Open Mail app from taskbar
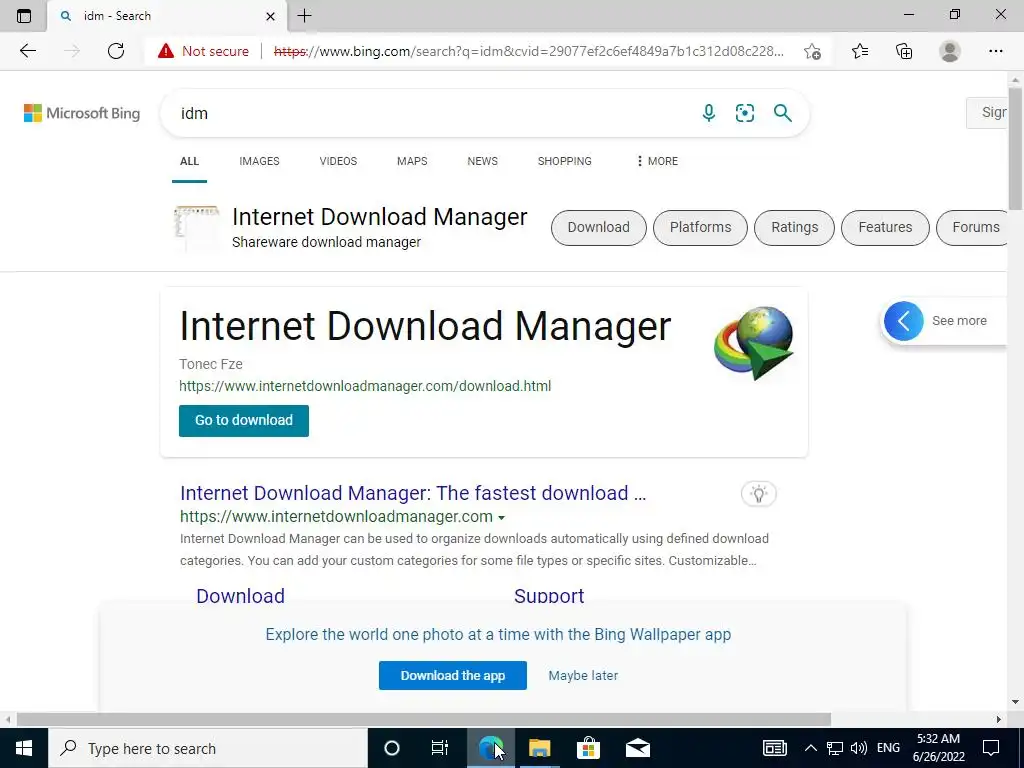Screen dimensions: 1024x768 click(637, 748)
